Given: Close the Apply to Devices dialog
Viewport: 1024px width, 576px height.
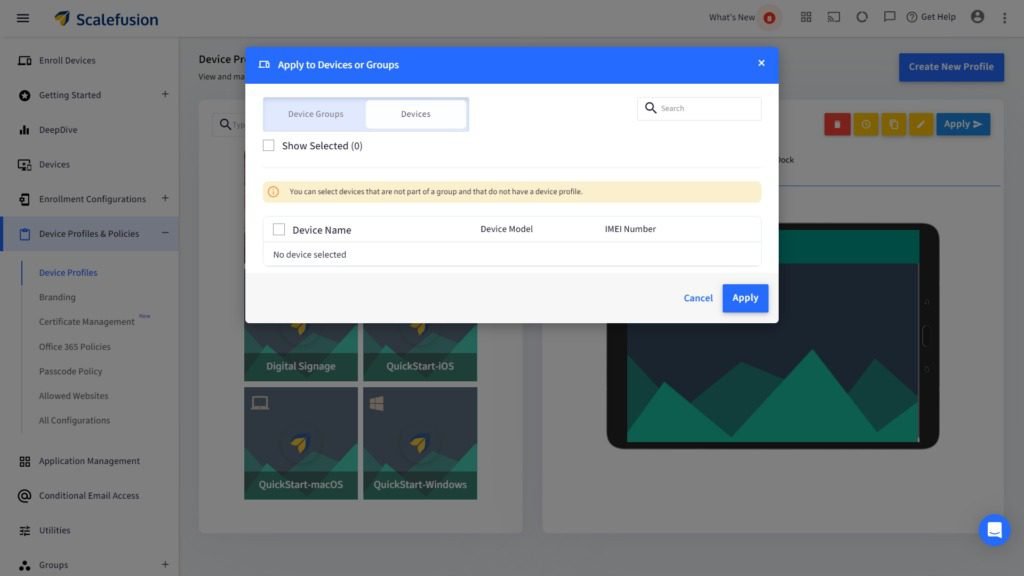Looking at the screenshot, I should pyautogui.click(x=761, y=63).
